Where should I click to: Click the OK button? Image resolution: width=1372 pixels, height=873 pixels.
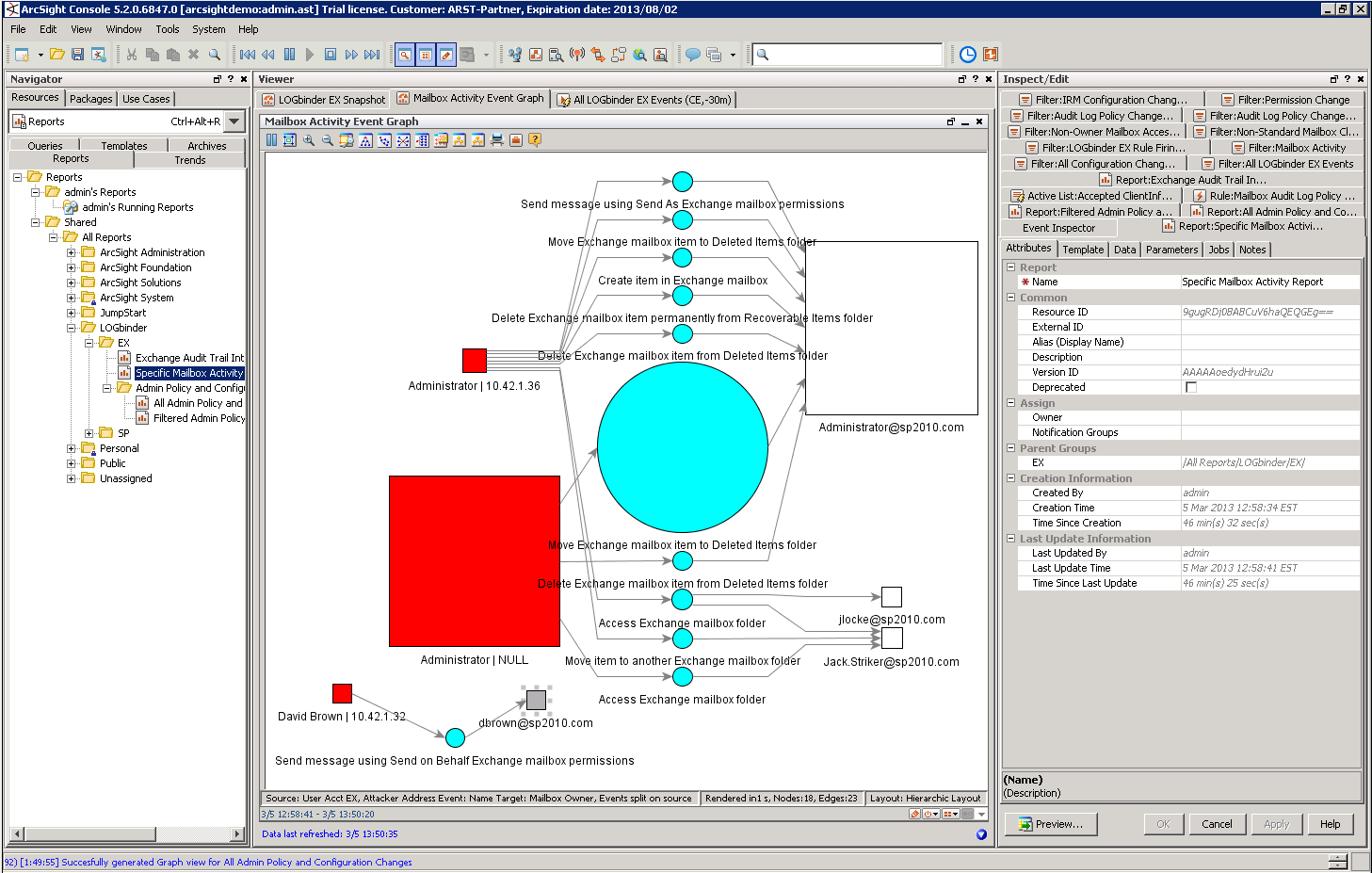click(x=1163, y=824)
